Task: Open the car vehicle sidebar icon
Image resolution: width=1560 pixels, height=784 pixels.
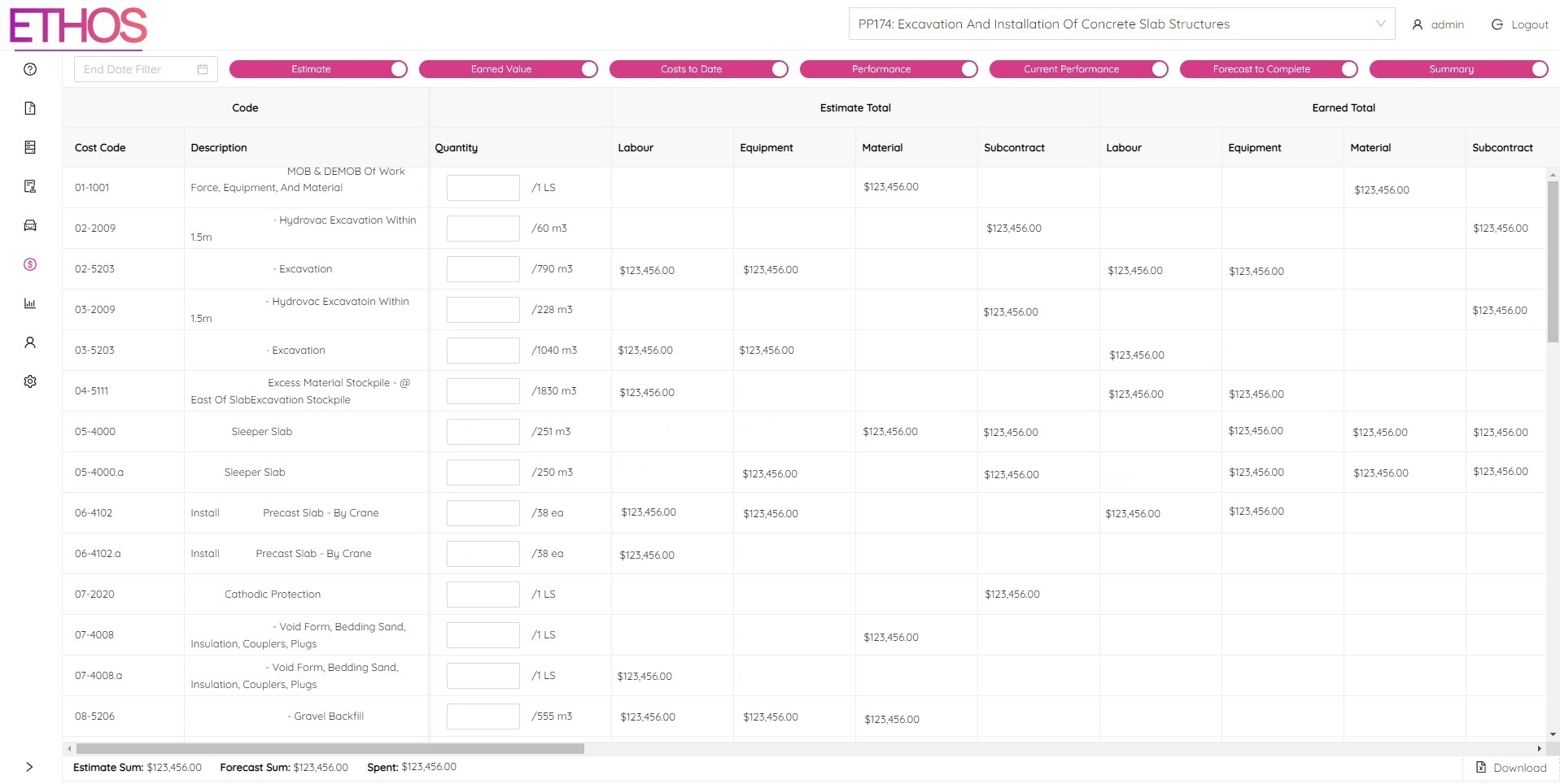Action: click(30, 225)
